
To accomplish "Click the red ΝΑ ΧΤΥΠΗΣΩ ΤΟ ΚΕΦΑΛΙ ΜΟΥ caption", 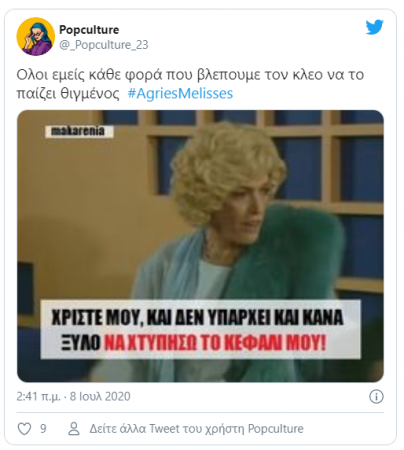I will tap(215, 343).
